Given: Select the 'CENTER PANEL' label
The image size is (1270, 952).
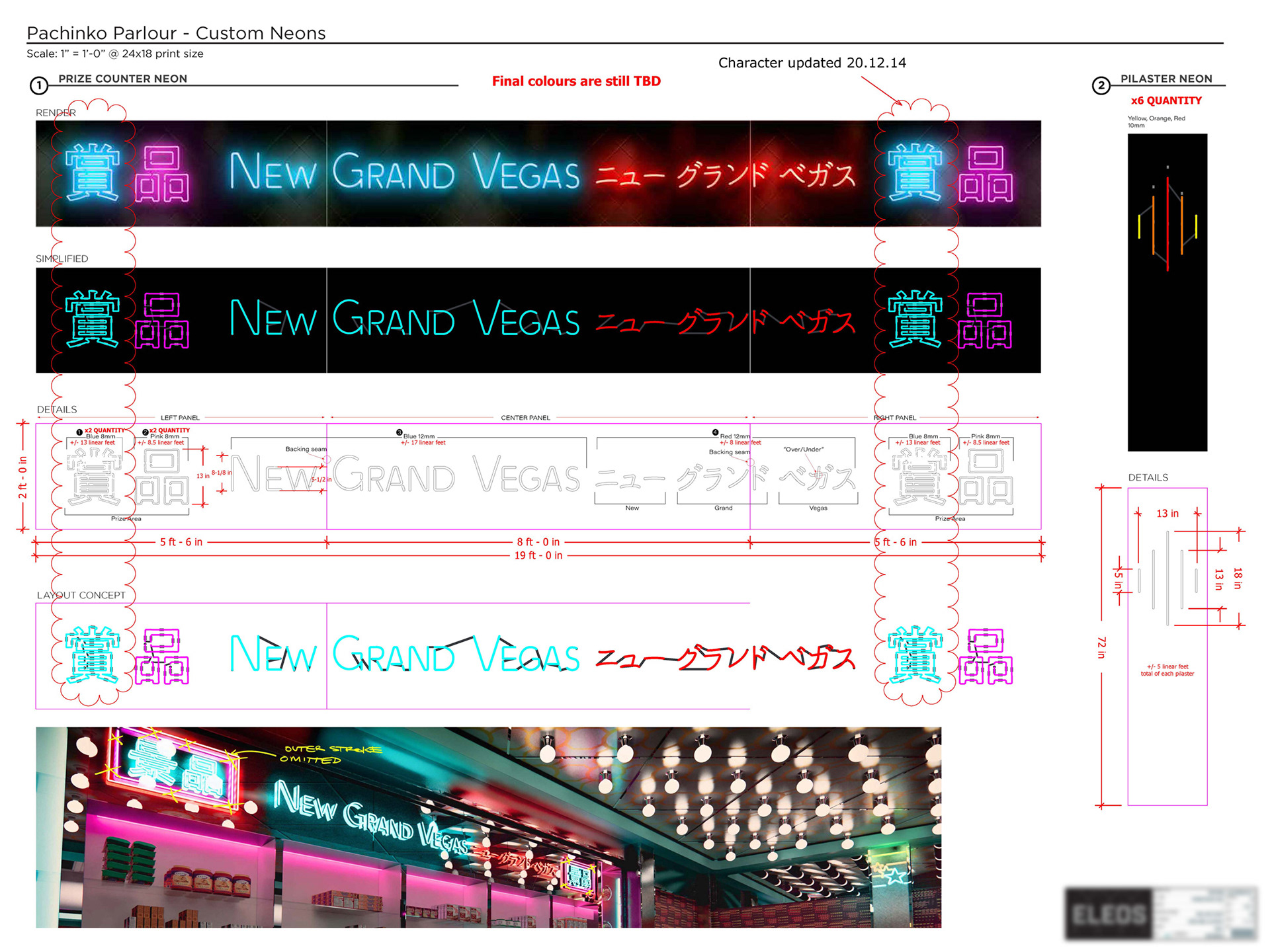Looking at the screenshot, I should 525,418.
